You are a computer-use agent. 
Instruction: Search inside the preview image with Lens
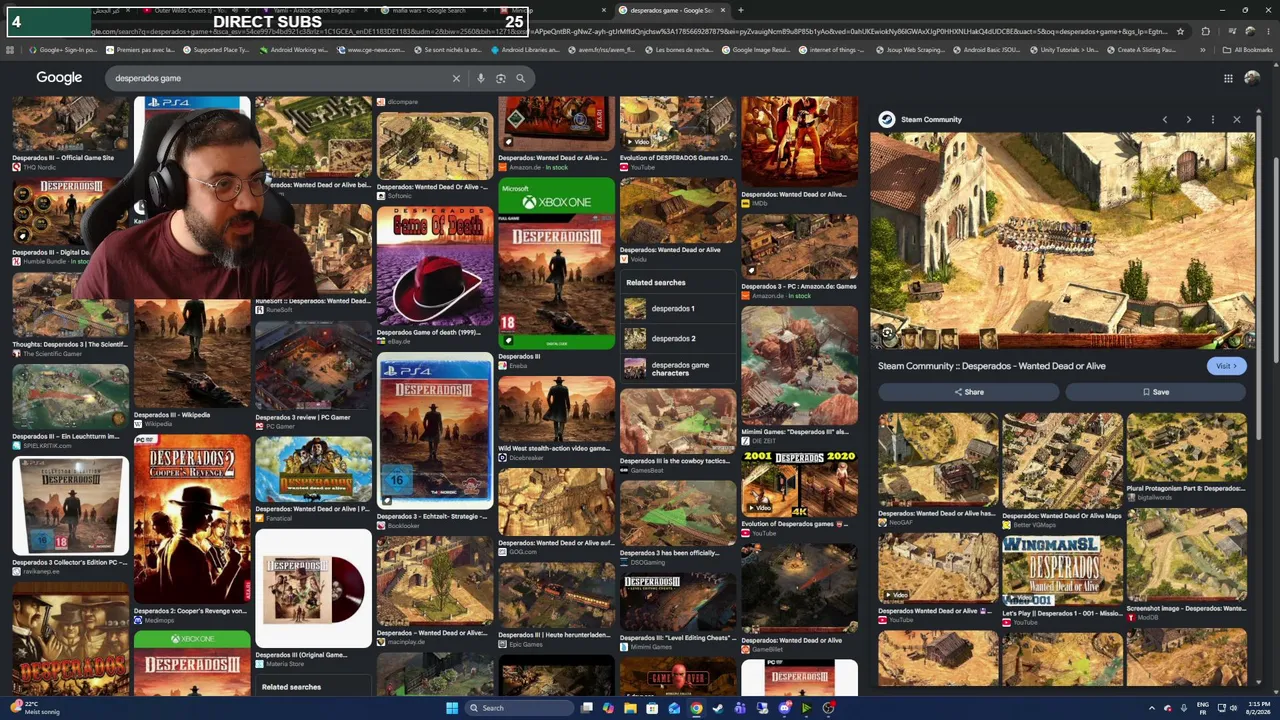click(x=887, y=334)
